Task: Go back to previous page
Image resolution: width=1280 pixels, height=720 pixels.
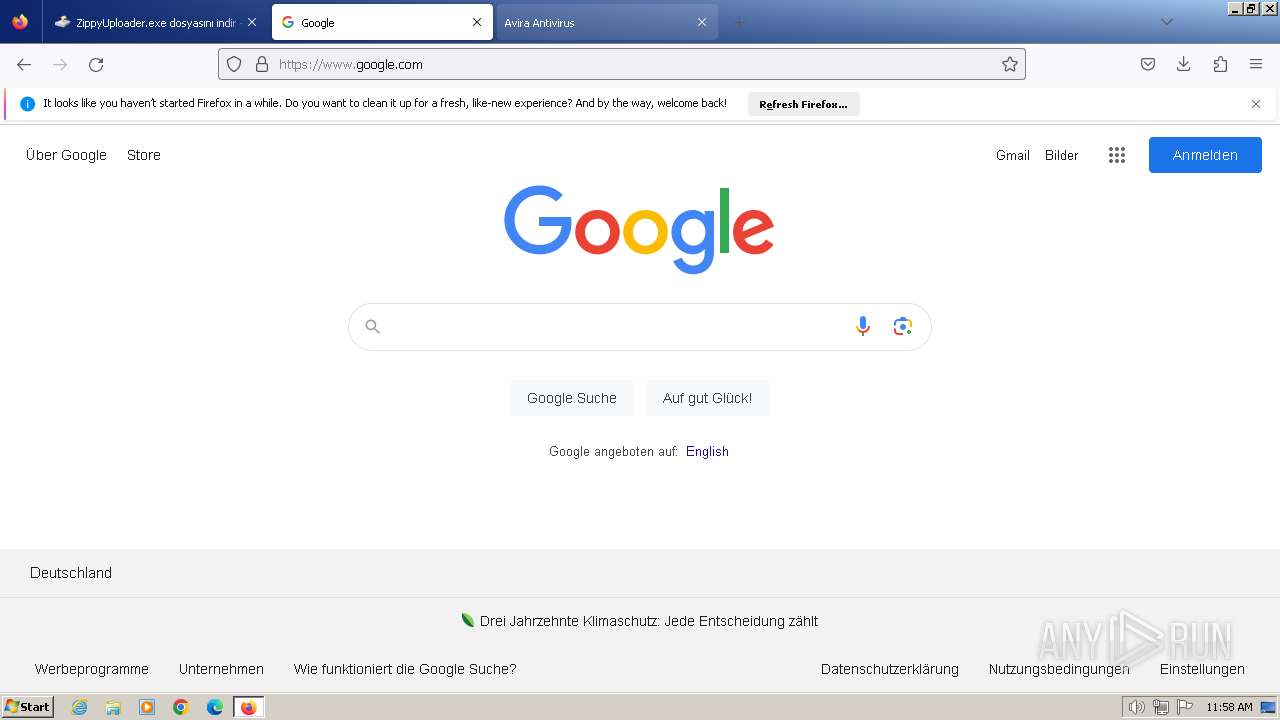Action: [x=24, y=64]
